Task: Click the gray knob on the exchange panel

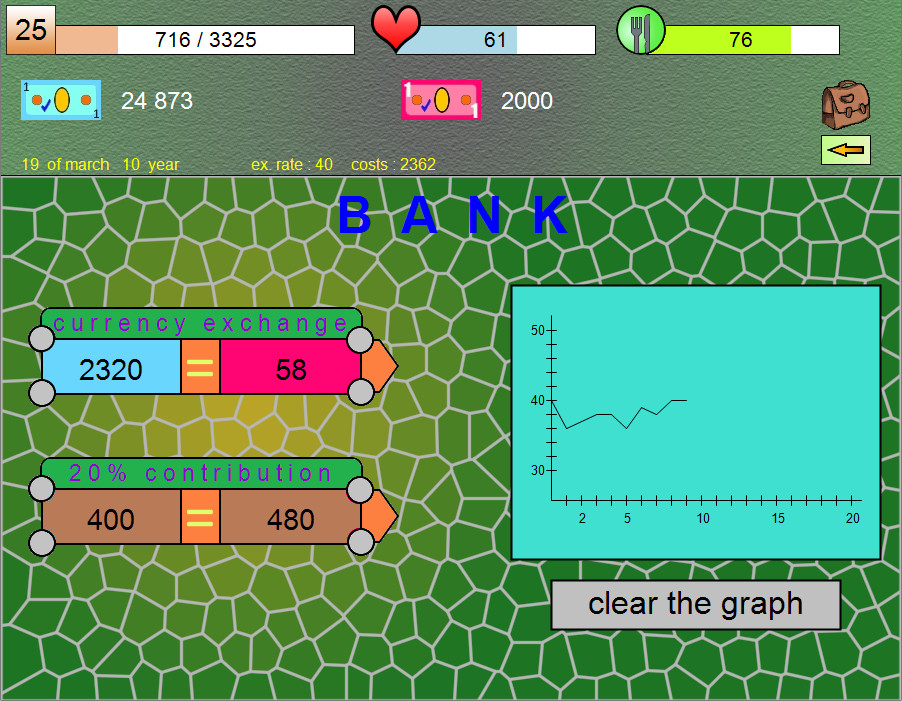Action: pos(42,338)
